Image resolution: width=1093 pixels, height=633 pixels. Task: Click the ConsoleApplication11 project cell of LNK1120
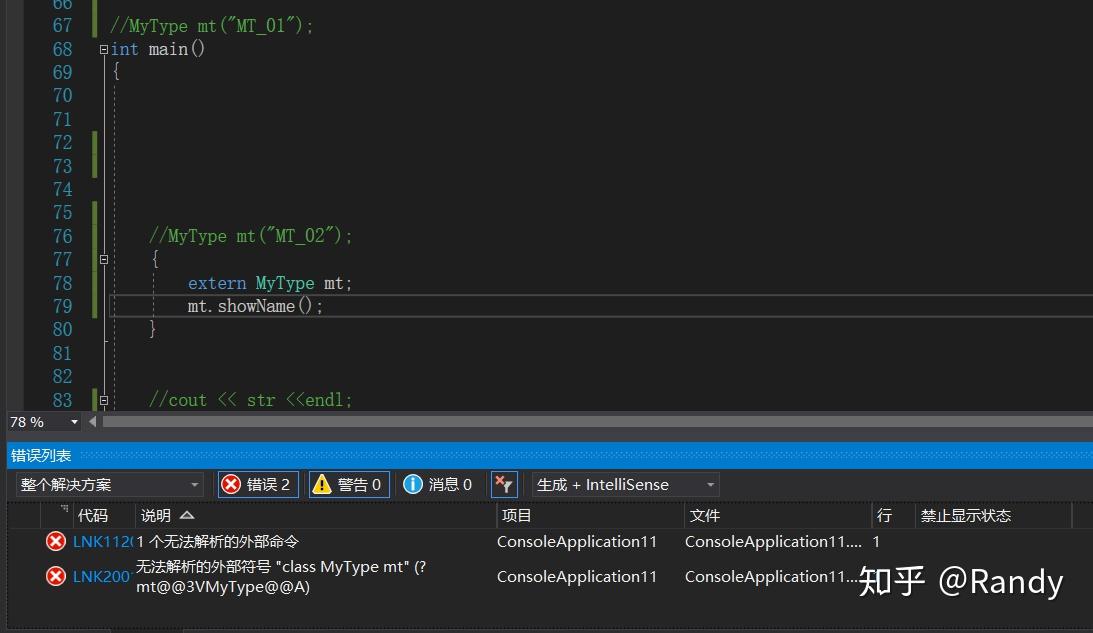click(576, 542)
